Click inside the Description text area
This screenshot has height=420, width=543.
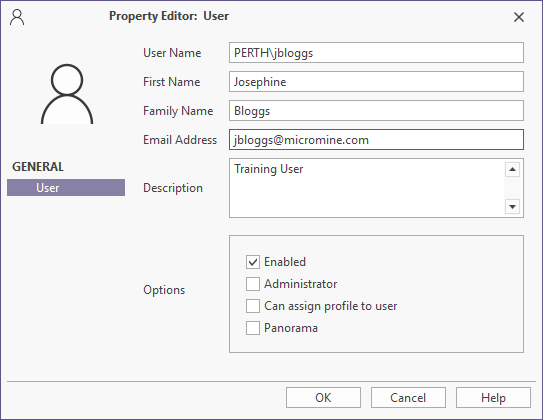[366, 188]
